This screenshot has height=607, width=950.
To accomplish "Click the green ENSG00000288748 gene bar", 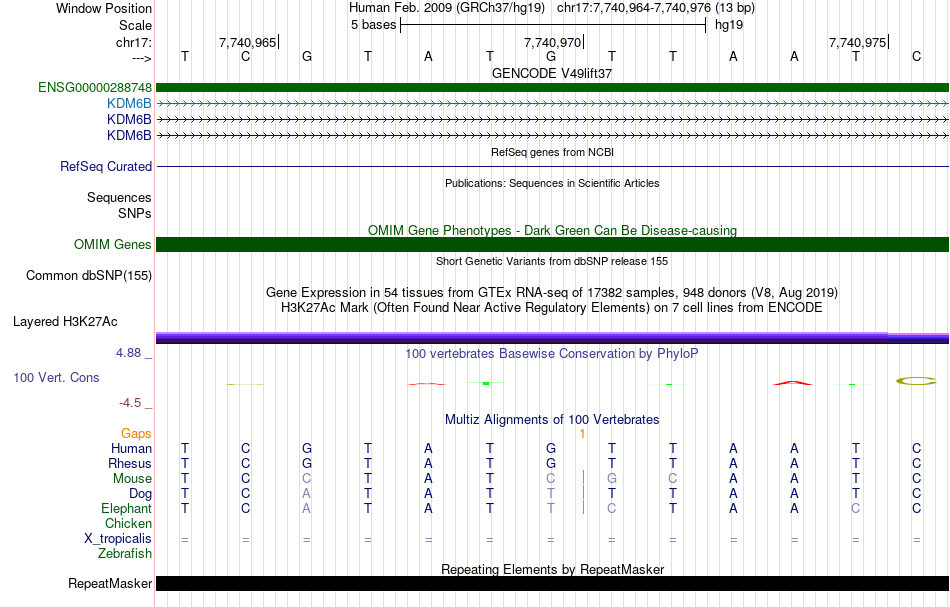I will 552,87.
